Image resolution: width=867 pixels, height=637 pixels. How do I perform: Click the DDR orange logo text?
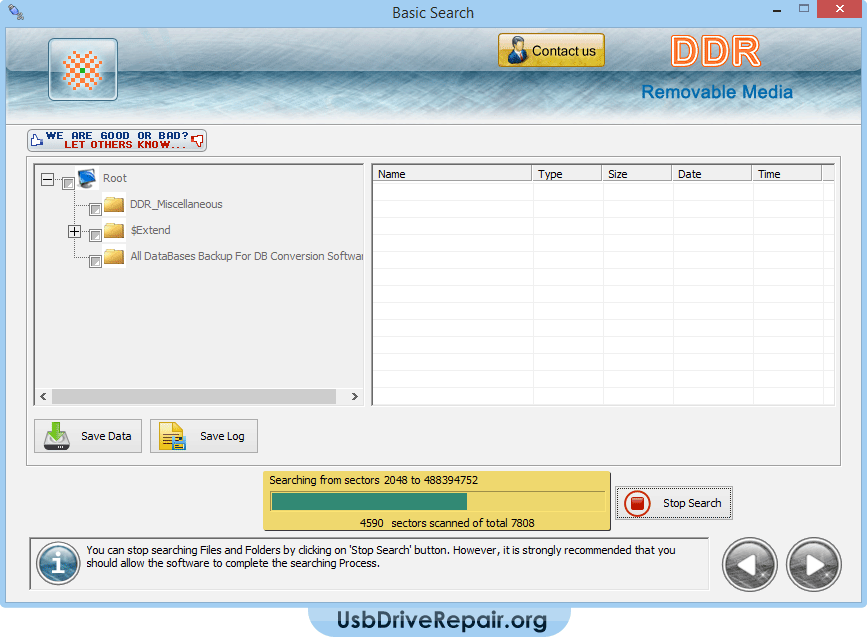click(715, 51)
